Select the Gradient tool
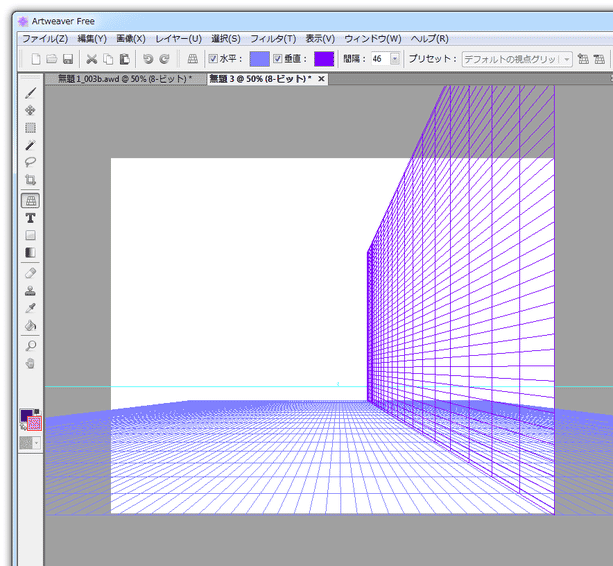 30,253
